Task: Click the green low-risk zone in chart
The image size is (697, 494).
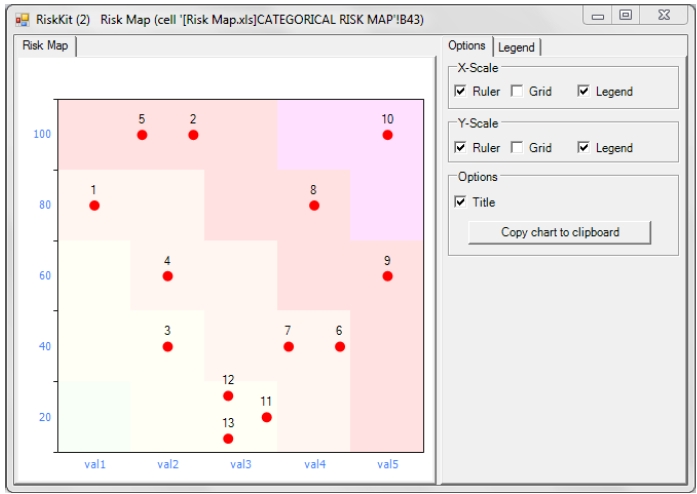Action: pos(94,415)
